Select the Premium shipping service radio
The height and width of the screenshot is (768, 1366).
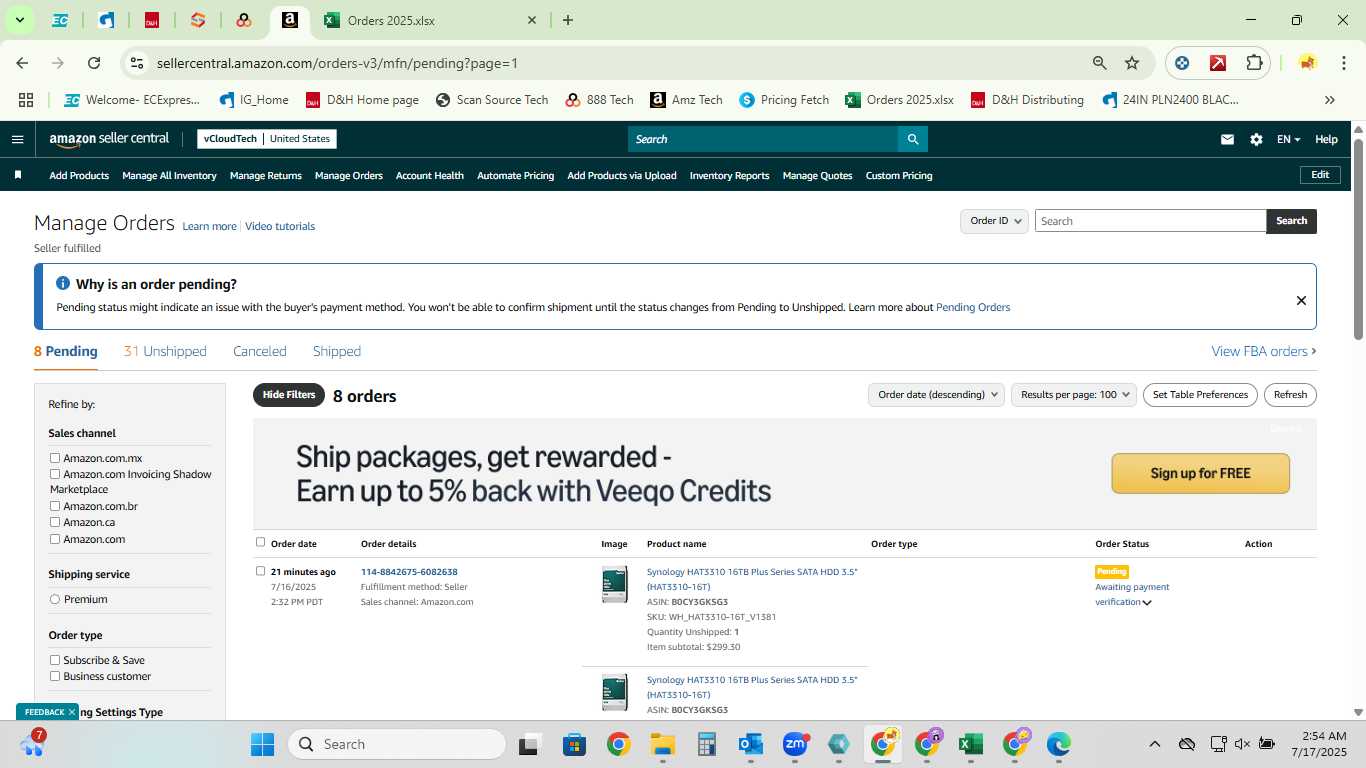[55, 599]
